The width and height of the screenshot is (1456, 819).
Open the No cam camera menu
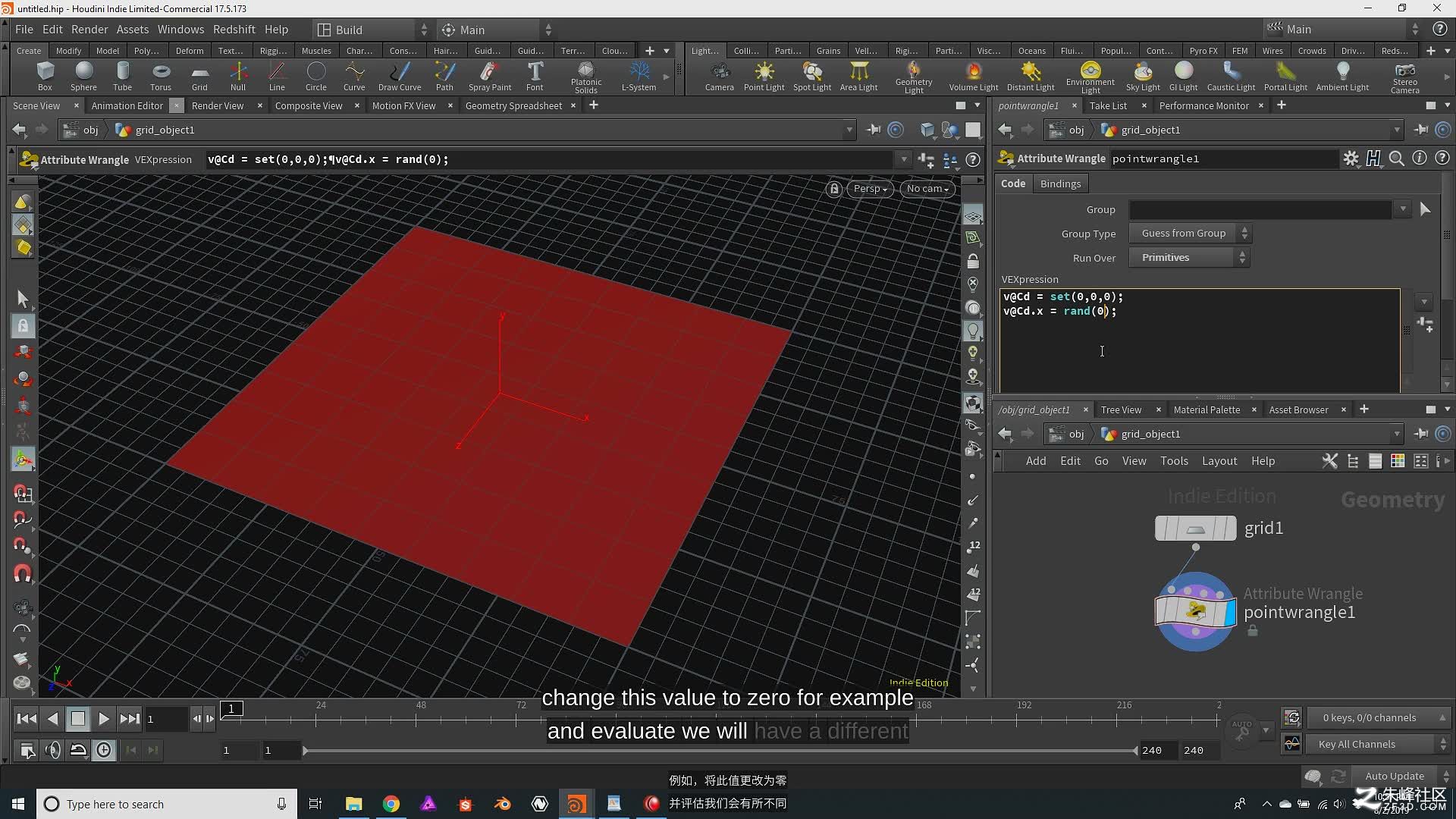coord(927,189)
